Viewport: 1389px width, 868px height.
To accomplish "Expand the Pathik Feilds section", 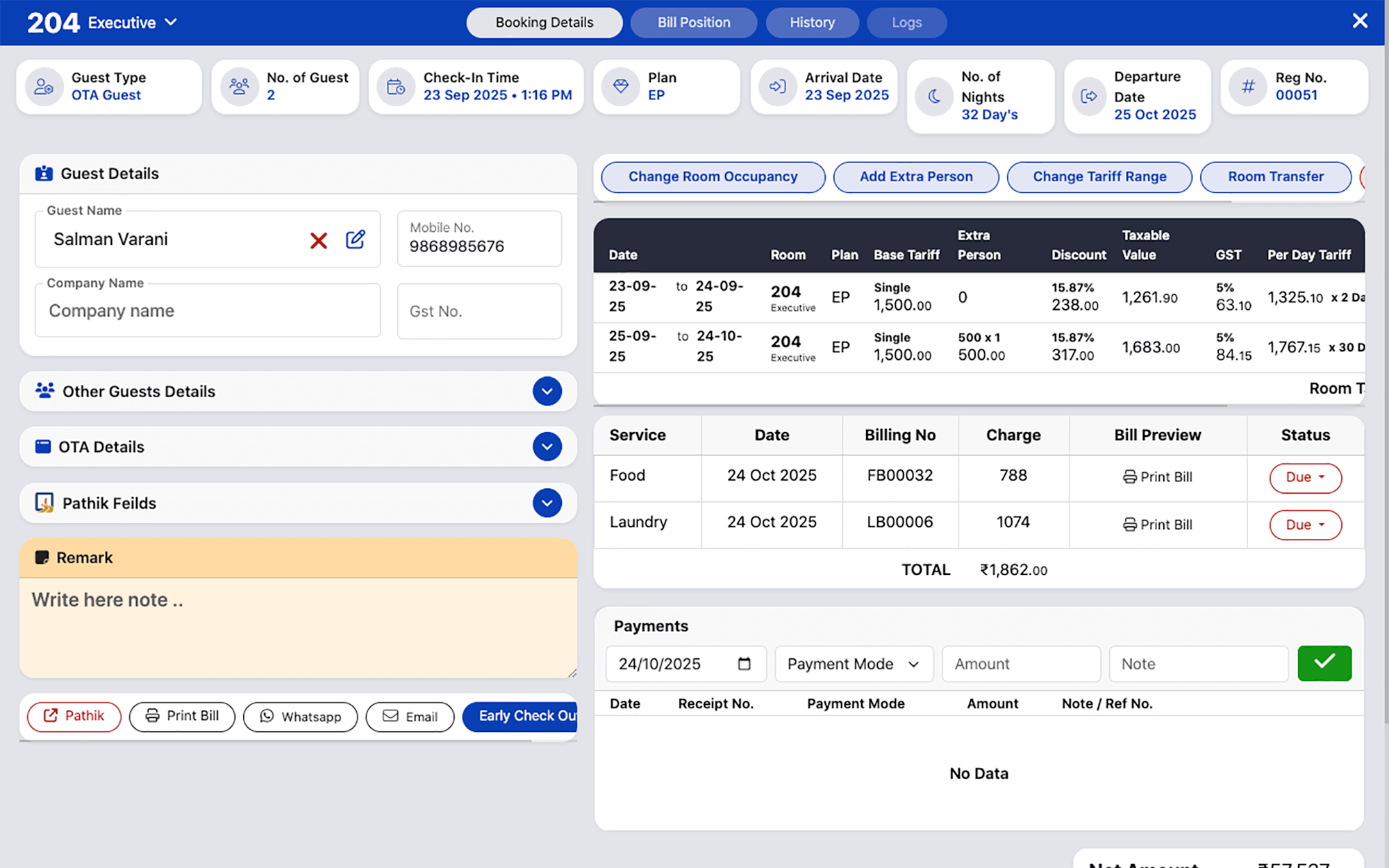I will coord(547,503).
